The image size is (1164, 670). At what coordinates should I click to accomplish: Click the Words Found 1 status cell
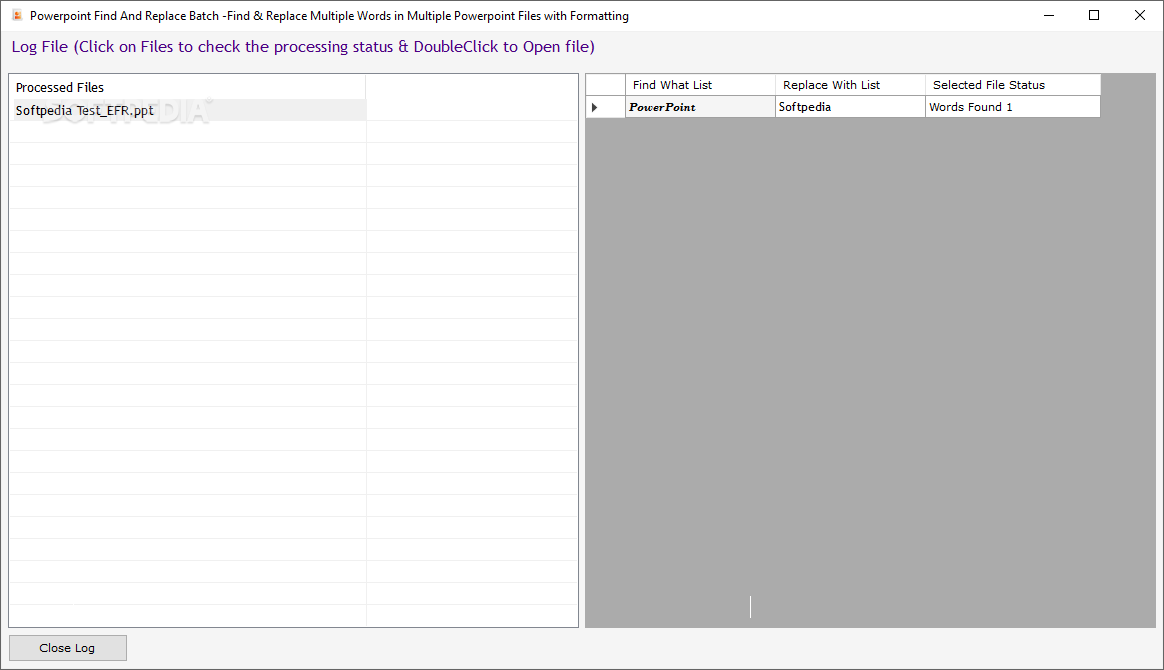(x=1013, y=107)
